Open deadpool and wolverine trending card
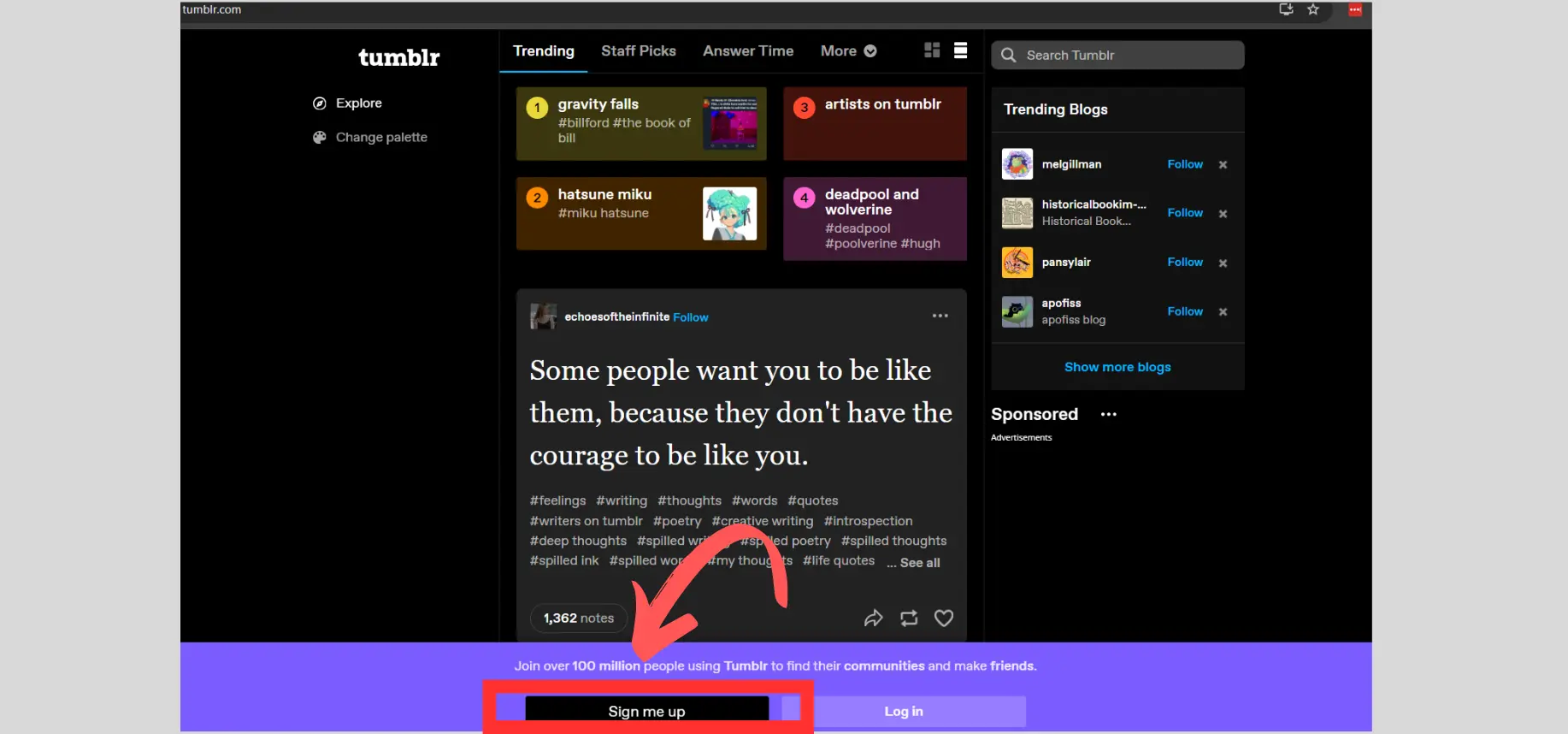The image size is (1568, 734). coord(875,218)
